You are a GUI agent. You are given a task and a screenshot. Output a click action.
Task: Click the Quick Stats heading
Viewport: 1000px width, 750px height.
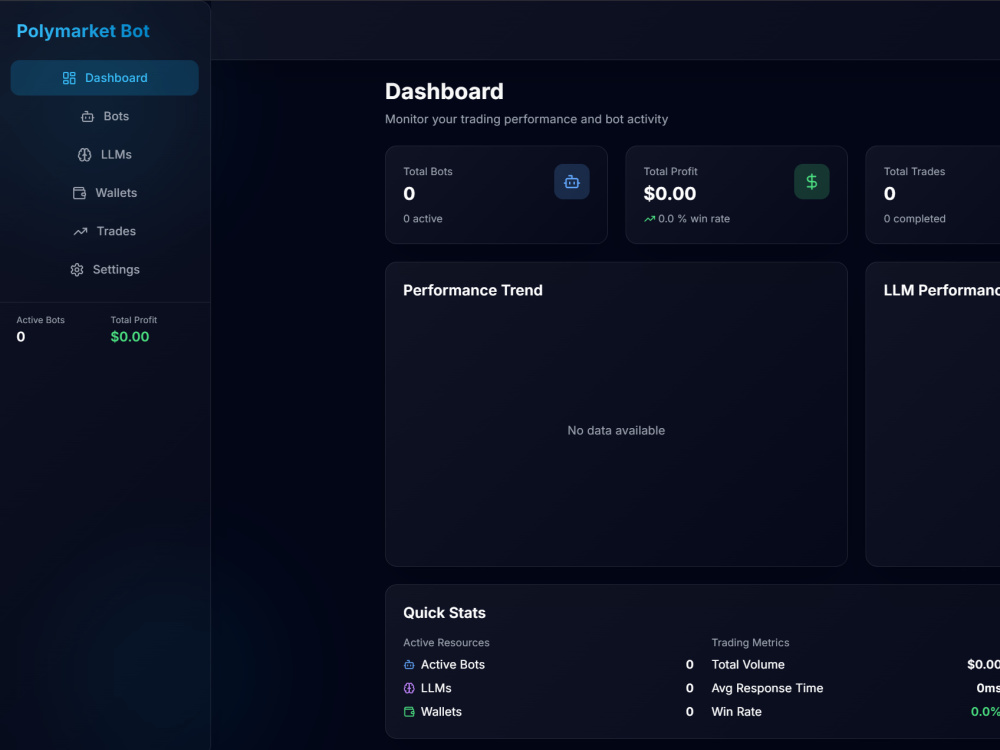[445, 613]
